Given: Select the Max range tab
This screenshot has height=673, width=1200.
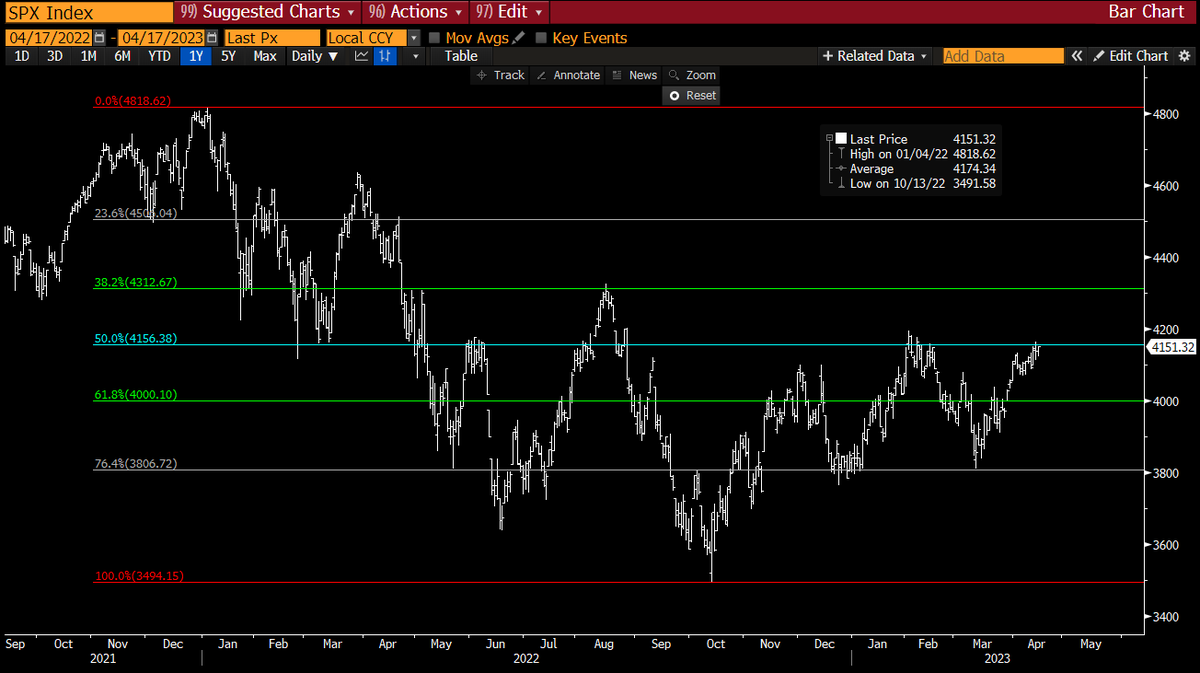Looking at the screenshot, I should [264, 56].
